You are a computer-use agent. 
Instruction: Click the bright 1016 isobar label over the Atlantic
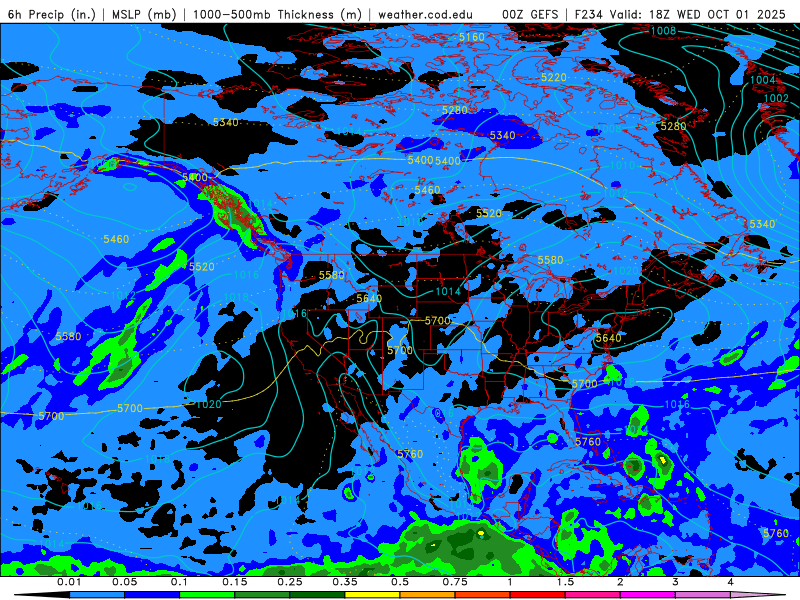pos(677,405)
